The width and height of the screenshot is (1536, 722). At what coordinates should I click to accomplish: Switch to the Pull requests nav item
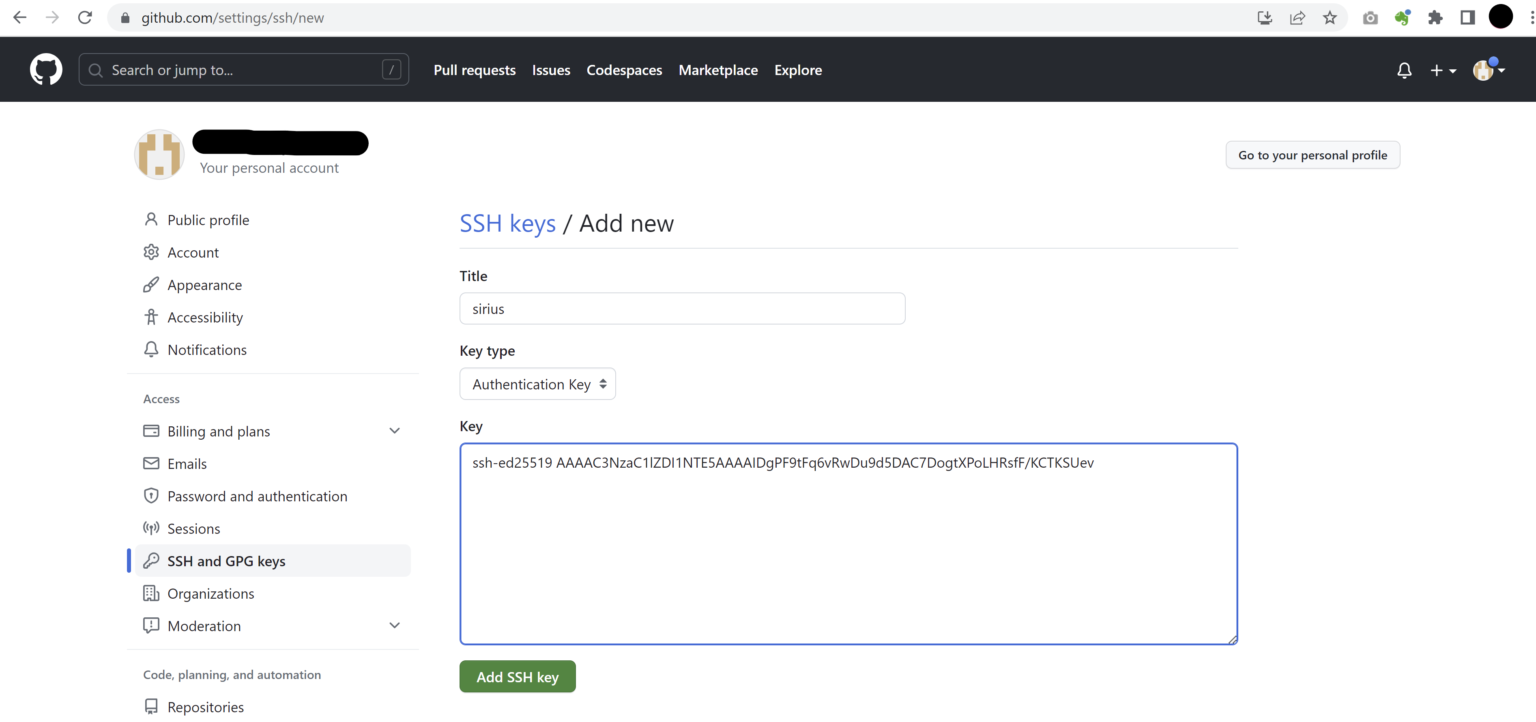point(474,70)
